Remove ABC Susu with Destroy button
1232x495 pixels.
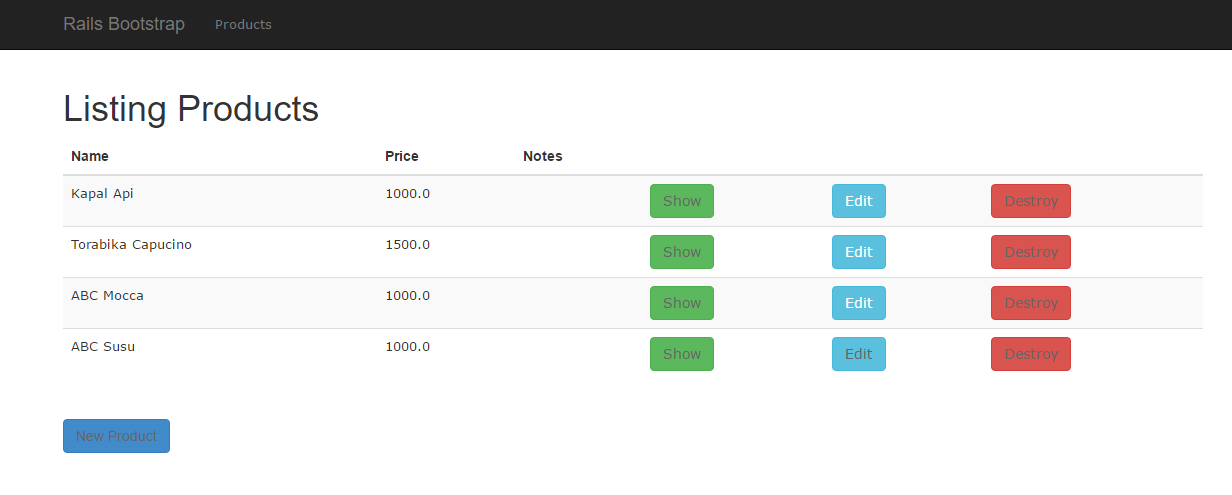[x=1030, y=354]
